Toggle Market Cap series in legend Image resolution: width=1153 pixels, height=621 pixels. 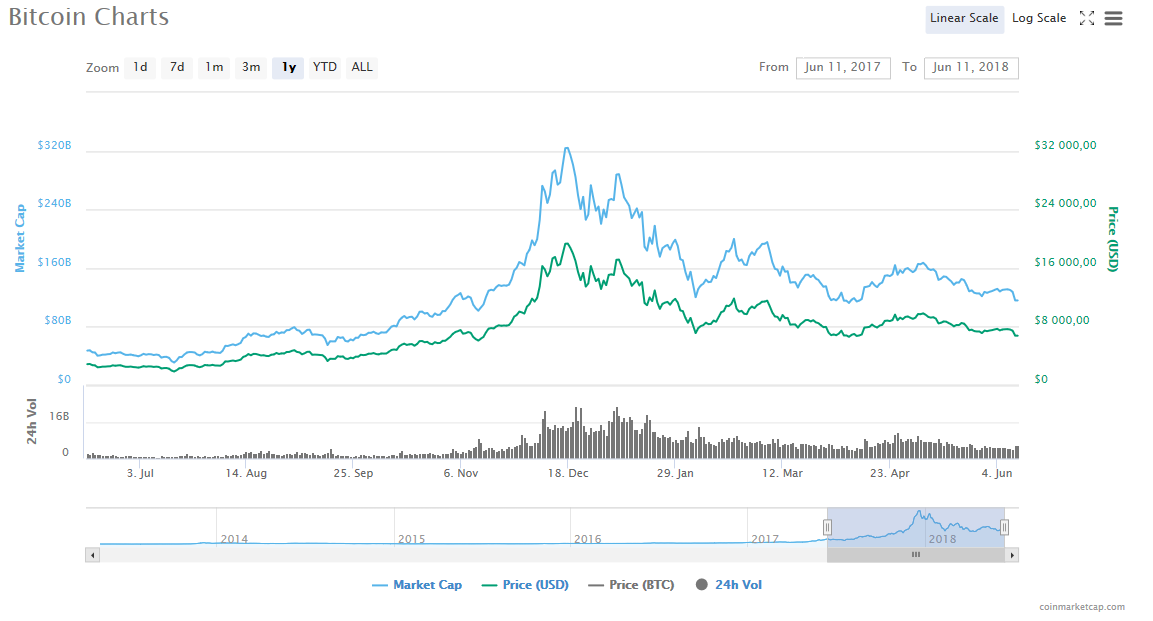pos(417,585)
